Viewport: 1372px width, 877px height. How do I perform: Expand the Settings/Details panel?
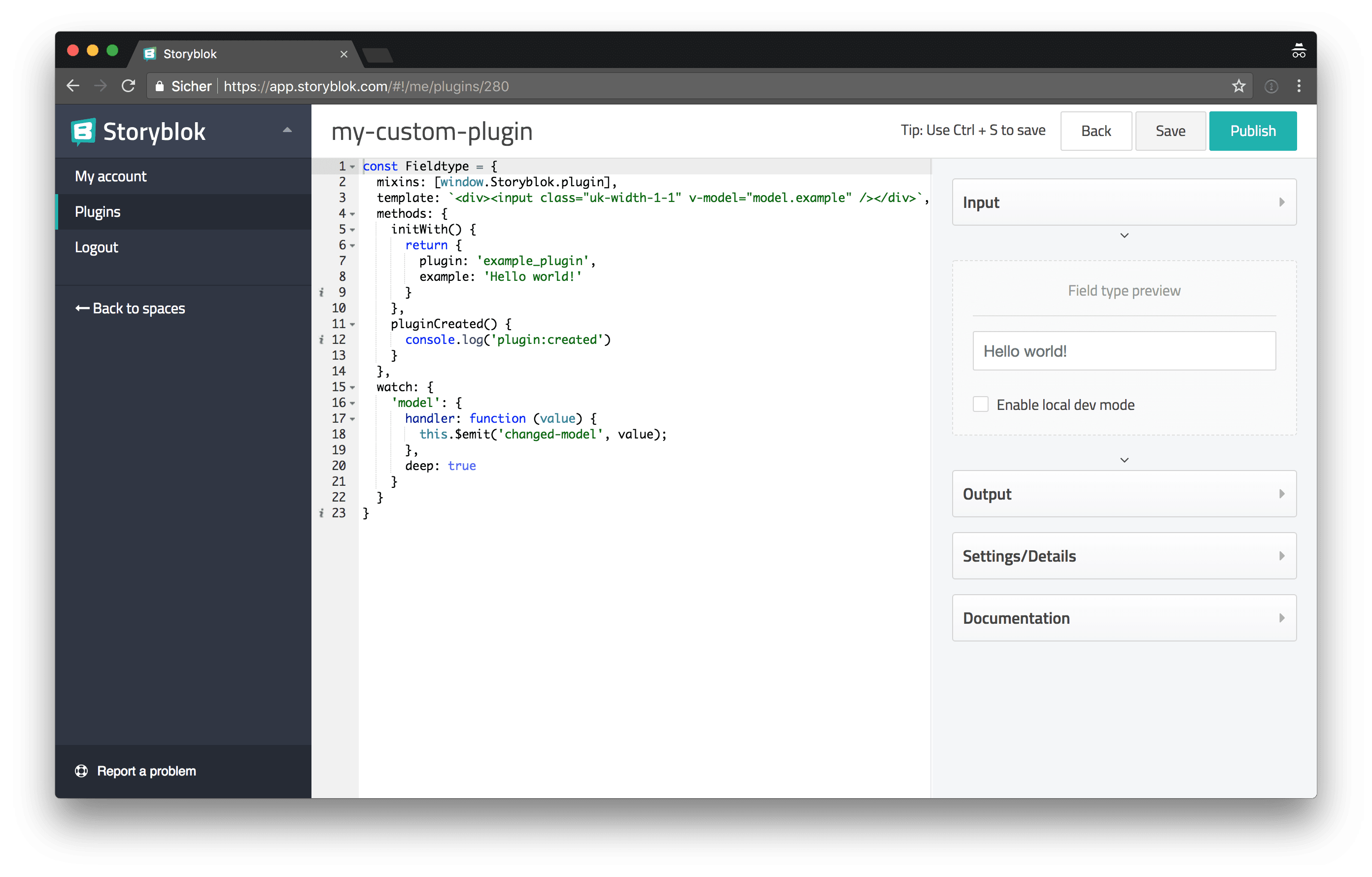pos(1124,556)
